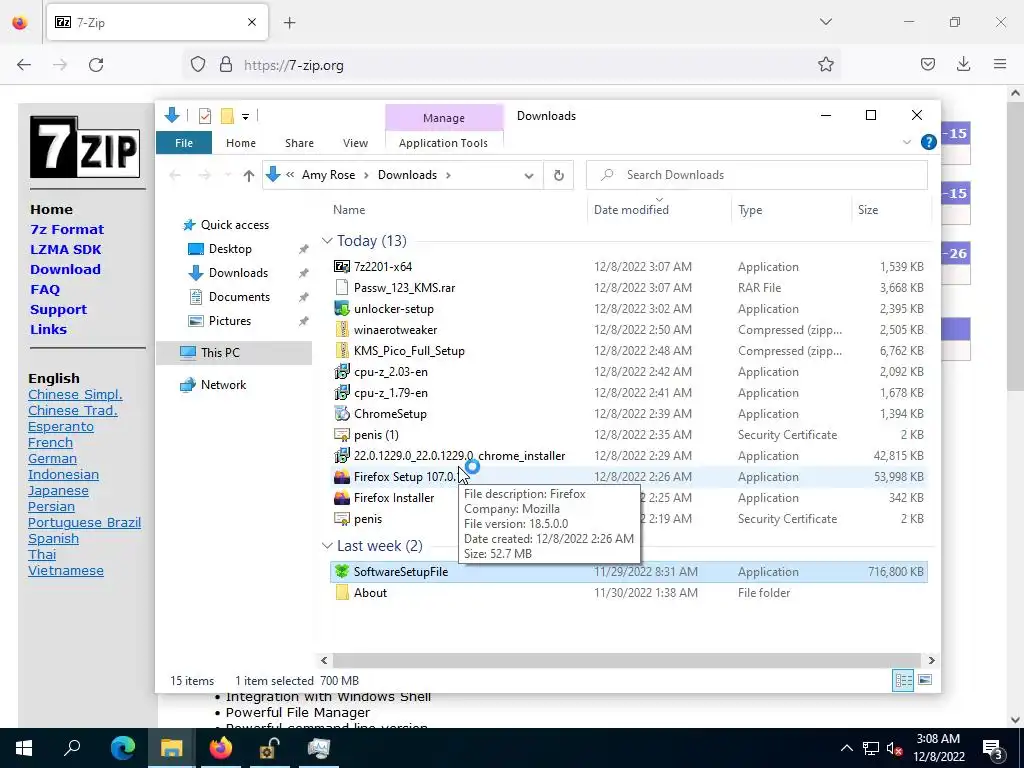Open the Share ribbon tab
Screen dimensions: 1024x768
coord(299,143)
